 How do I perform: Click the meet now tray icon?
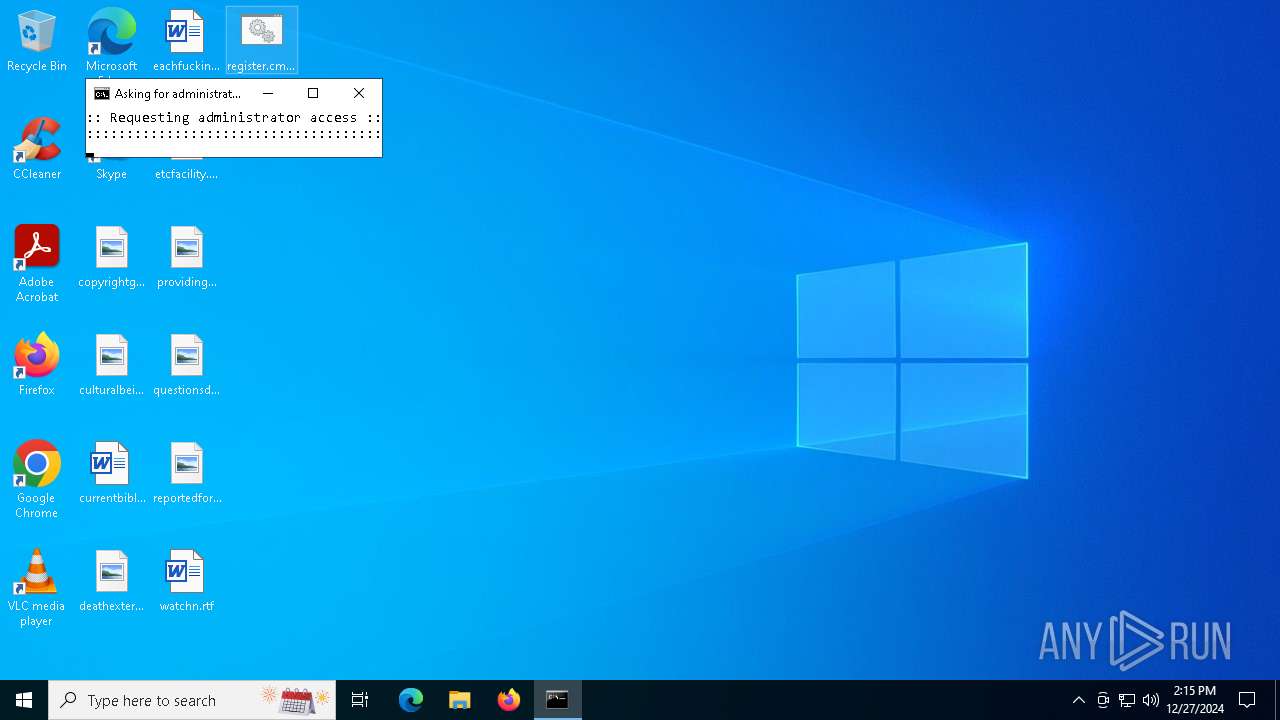(x=1103, y=700)
